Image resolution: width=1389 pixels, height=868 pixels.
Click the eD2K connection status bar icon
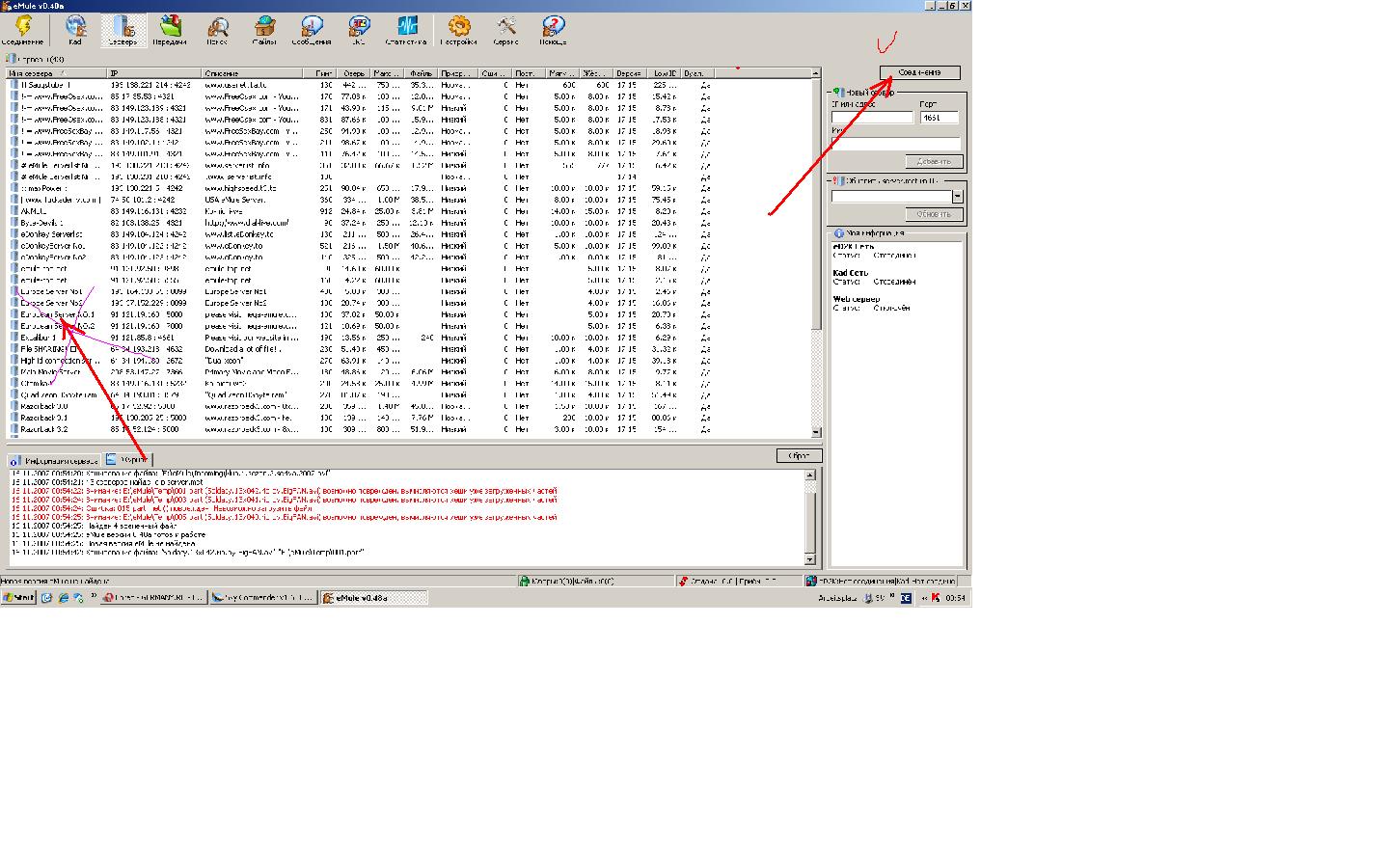(811, 582)
